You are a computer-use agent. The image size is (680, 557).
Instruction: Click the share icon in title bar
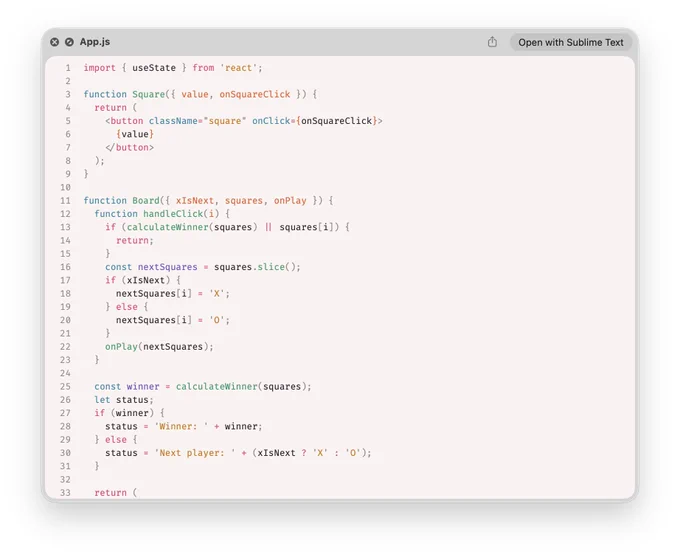pos(492,42)
